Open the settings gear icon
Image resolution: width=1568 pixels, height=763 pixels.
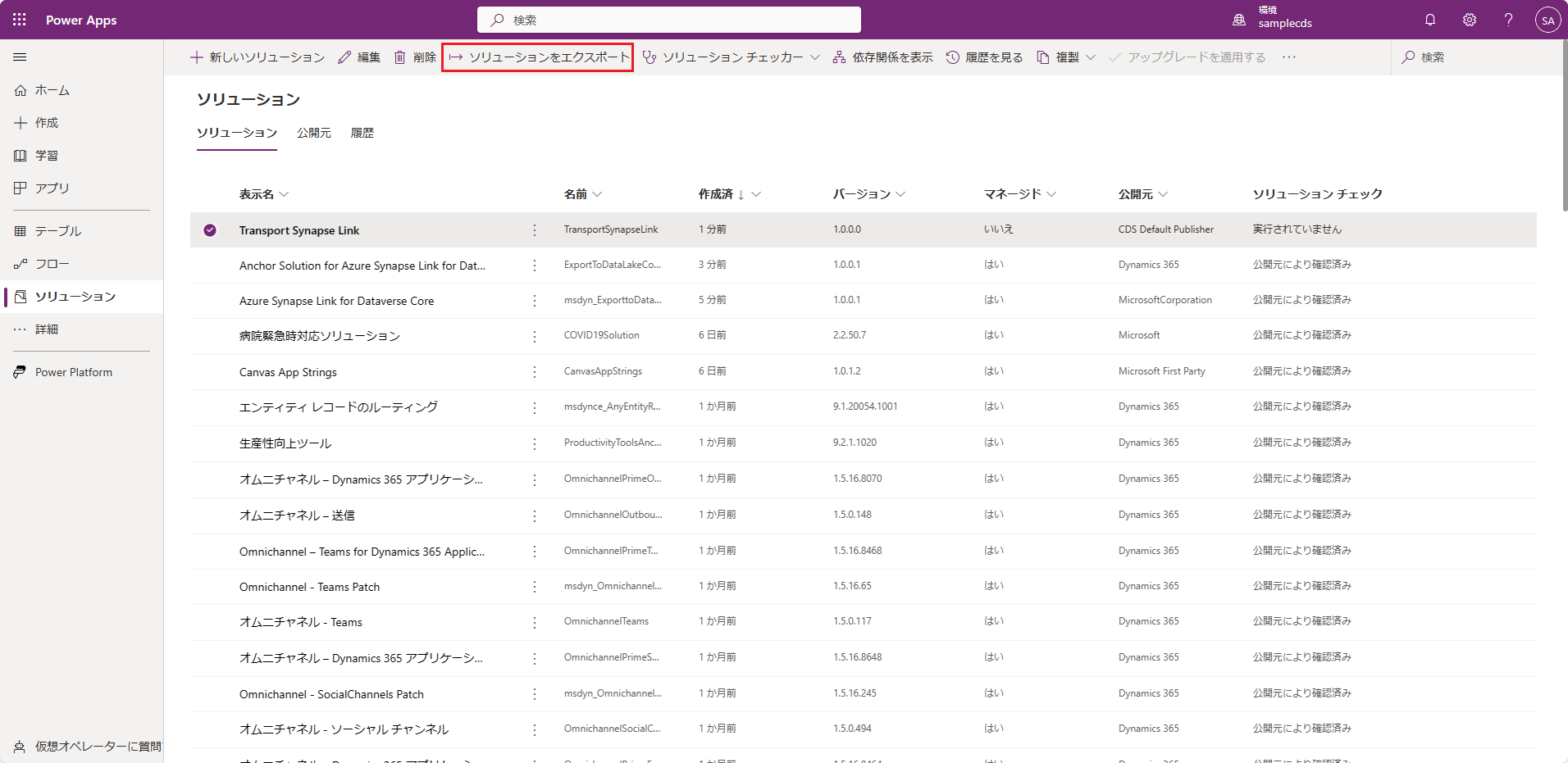(1469, 20)
